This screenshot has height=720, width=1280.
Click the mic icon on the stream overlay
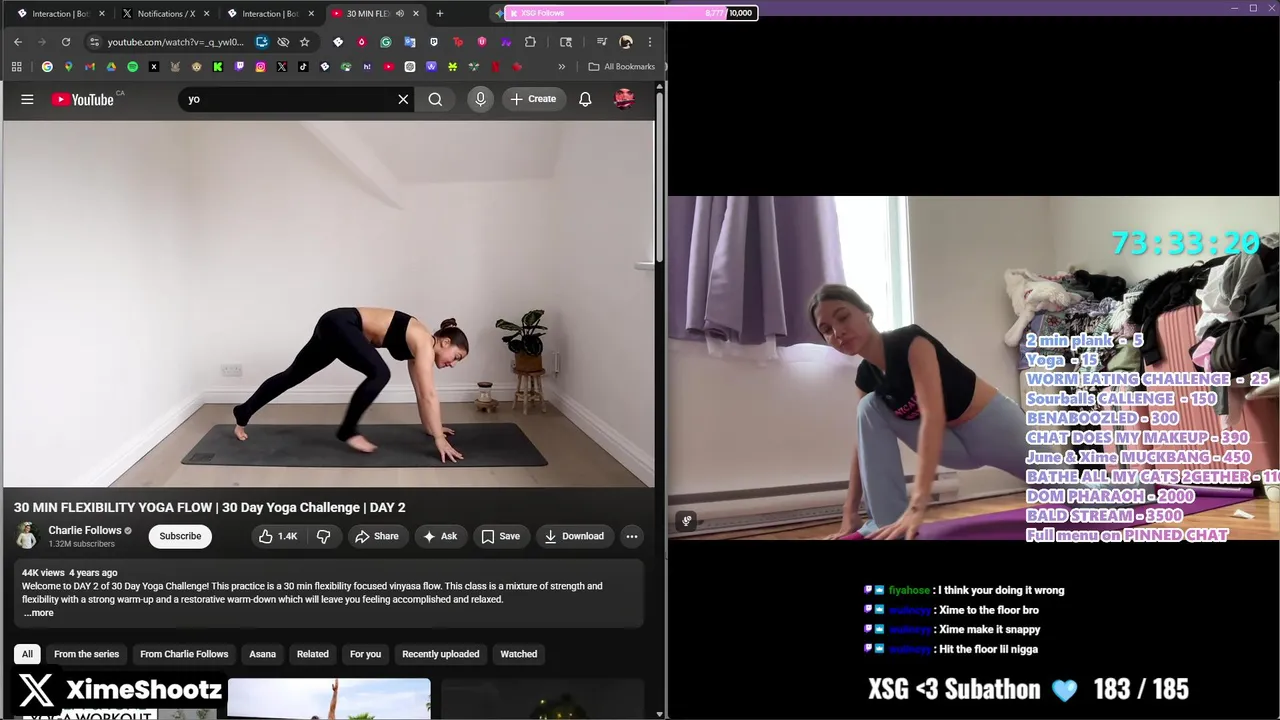coord(687,521)
